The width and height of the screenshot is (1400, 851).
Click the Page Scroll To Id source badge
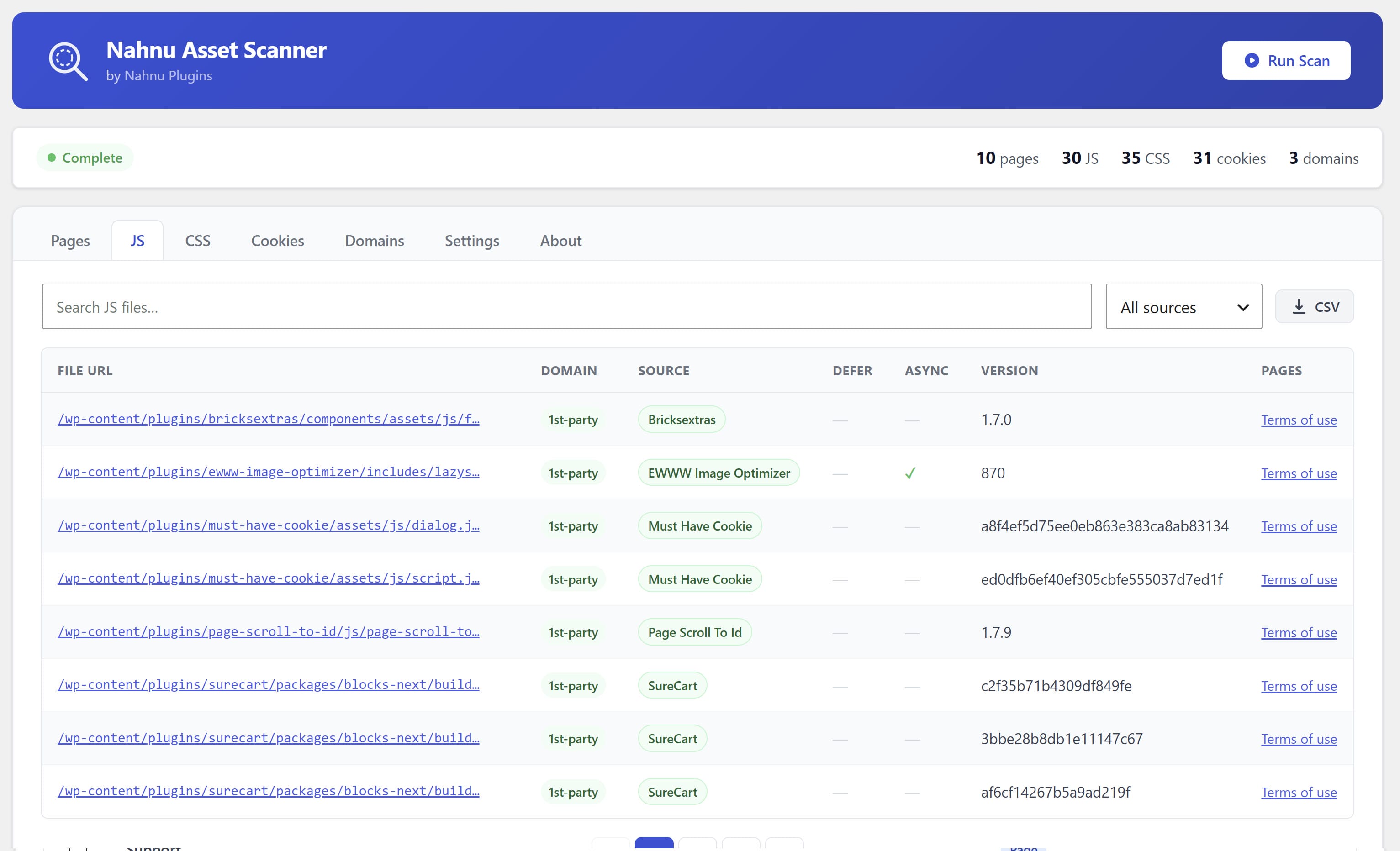[695, 632]
